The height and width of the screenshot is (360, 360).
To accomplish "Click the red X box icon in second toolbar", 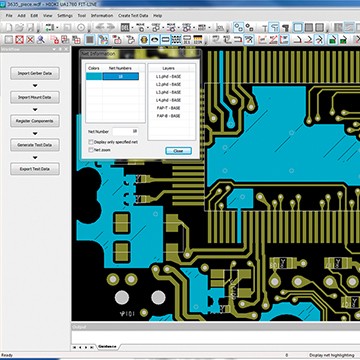I will 19,40.
